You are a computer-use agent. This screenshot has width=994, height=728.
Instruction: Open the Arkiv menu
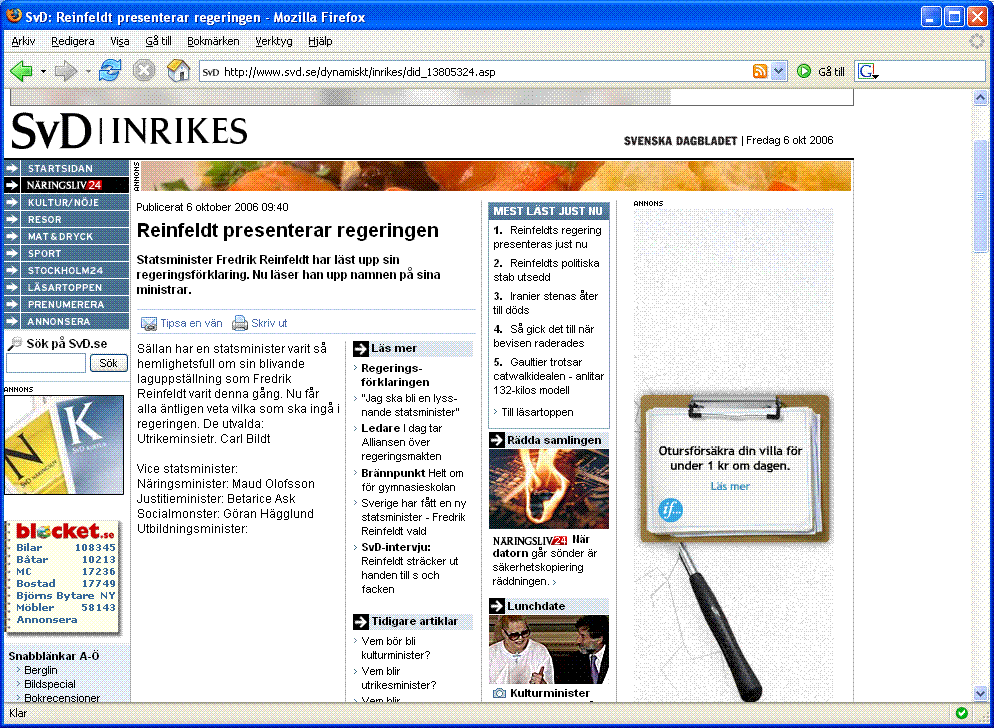click(23, 41)
